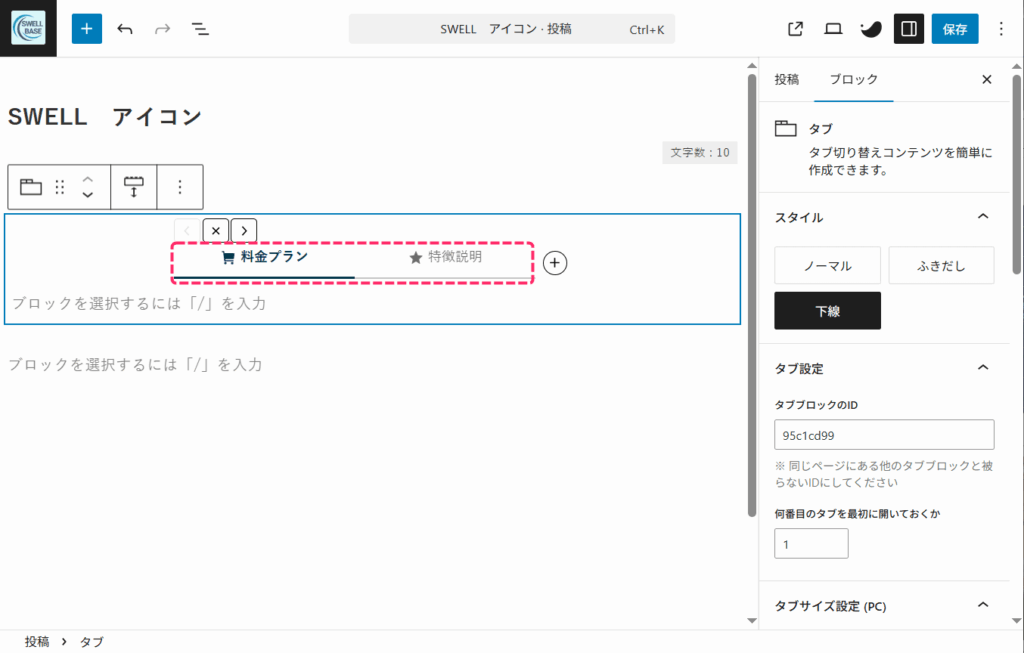The width and height of the screenshot is (1024, 653).
Task: Open the block toolbar options menu
Action: point(180,187)
